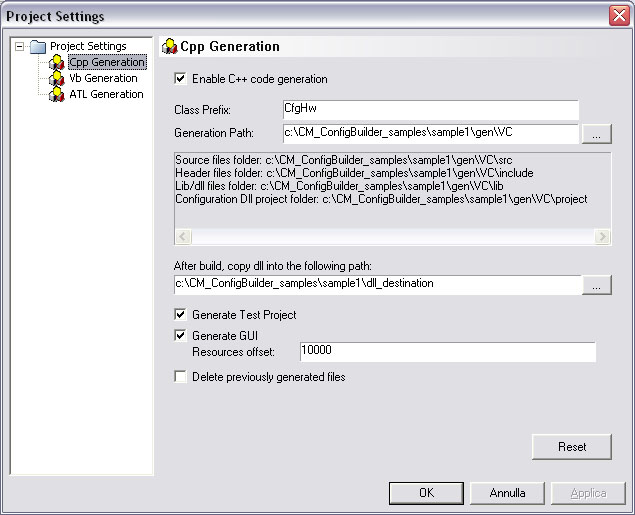Viewport: 635px width, 515px height.
Task: Click the Cpp Generation tree node icon
Action: 56,63
